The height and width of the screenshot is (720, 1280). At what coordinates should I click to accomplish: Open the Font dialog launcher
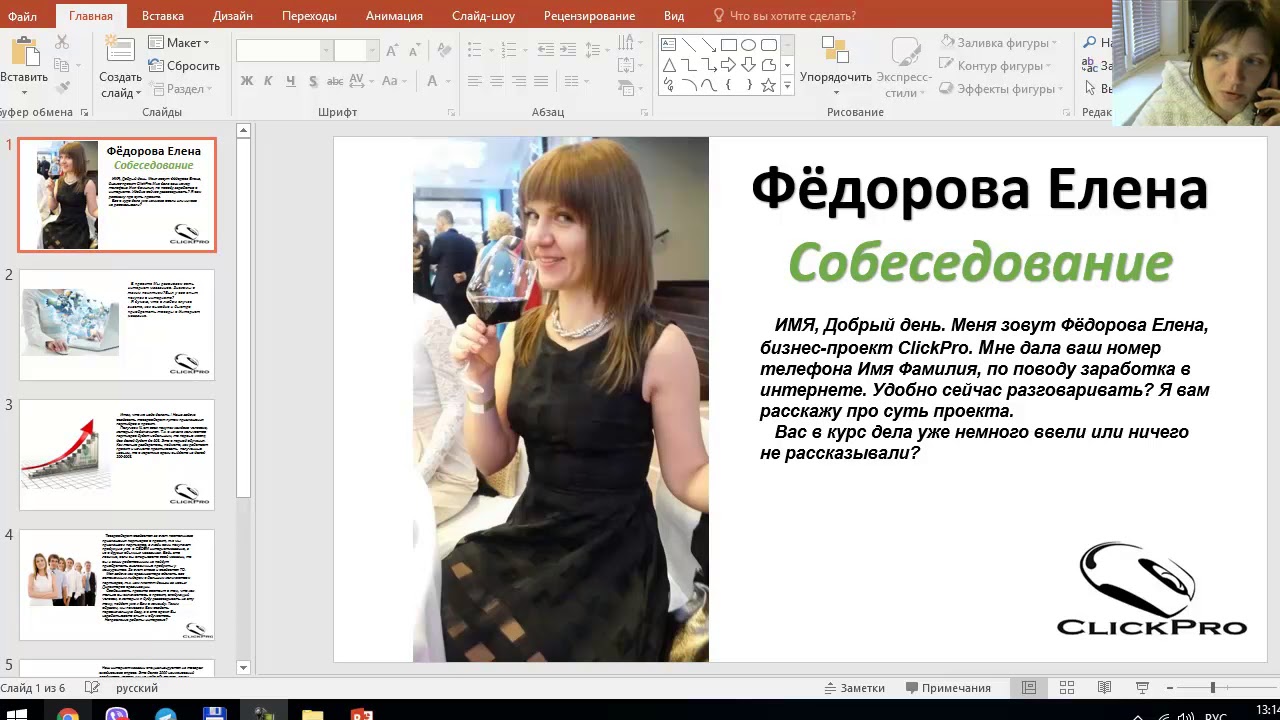click(x=451, y=112)
